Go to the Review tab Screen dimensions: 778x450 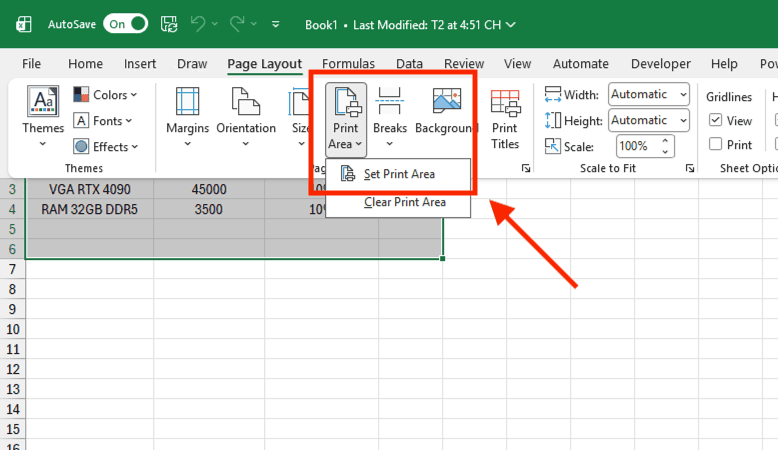pos(464,64)
